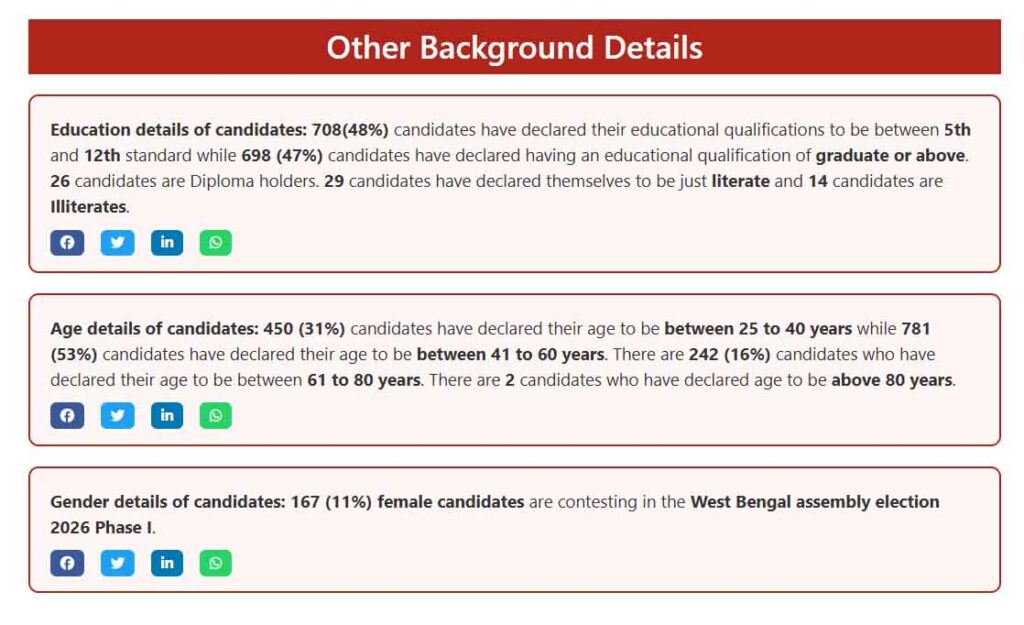
Task: Share Gender details via WhatsApp
Action: click(x=215, y=563)
